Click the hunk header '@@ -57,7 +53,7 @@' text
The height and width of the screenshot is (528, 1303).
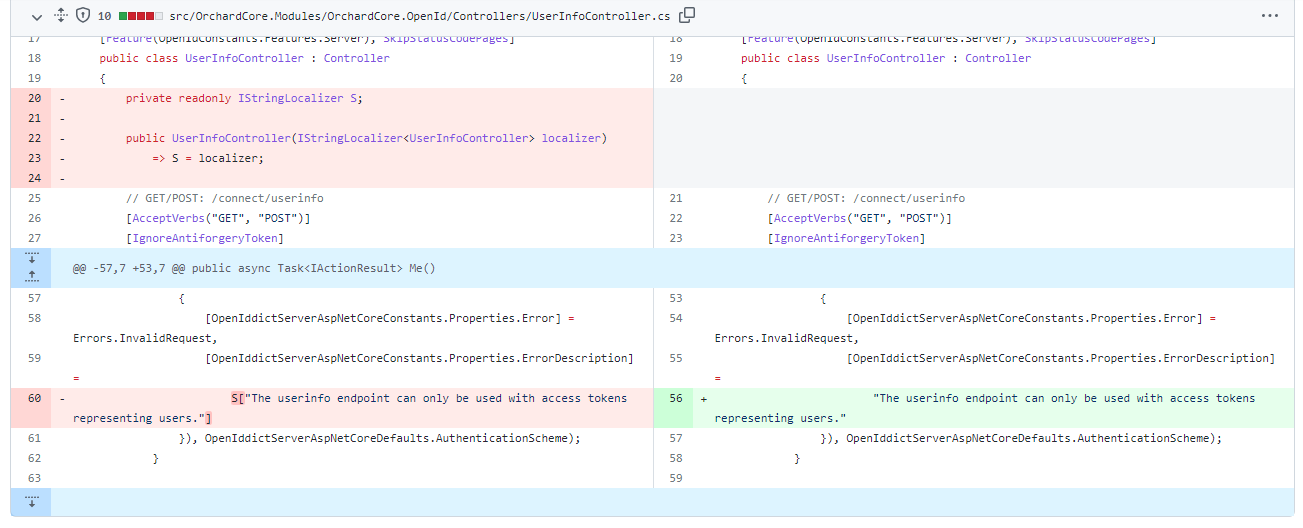point(254,268)
